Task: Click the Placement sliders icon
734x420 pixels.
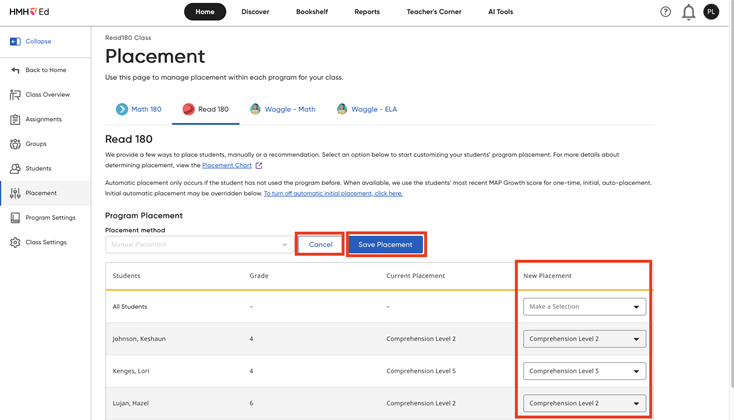Action: (x=15, y=193)
